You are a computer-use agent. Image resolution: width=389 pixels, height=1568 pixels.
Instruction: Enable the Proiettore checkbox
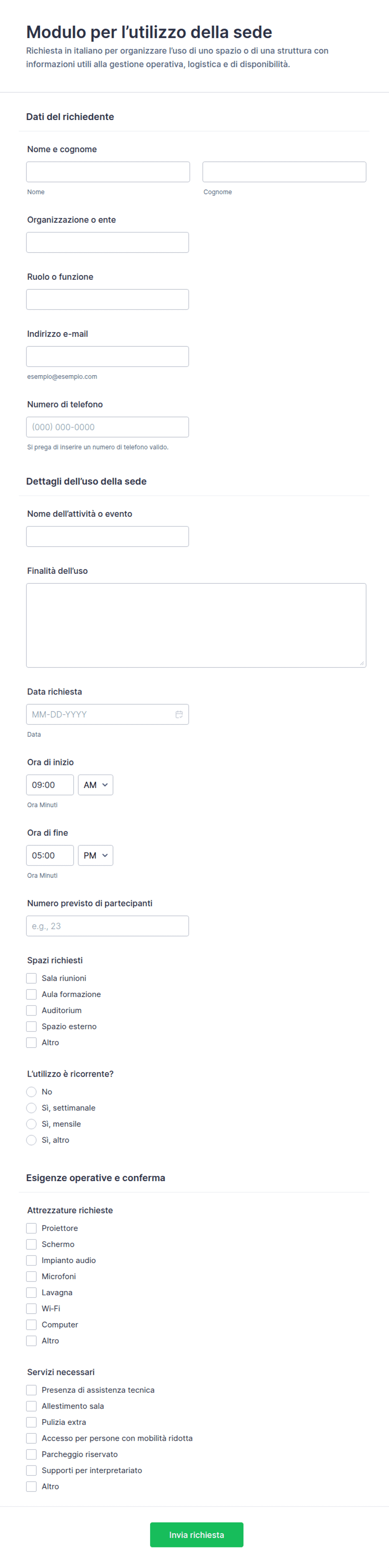[x=32, y=1228]
